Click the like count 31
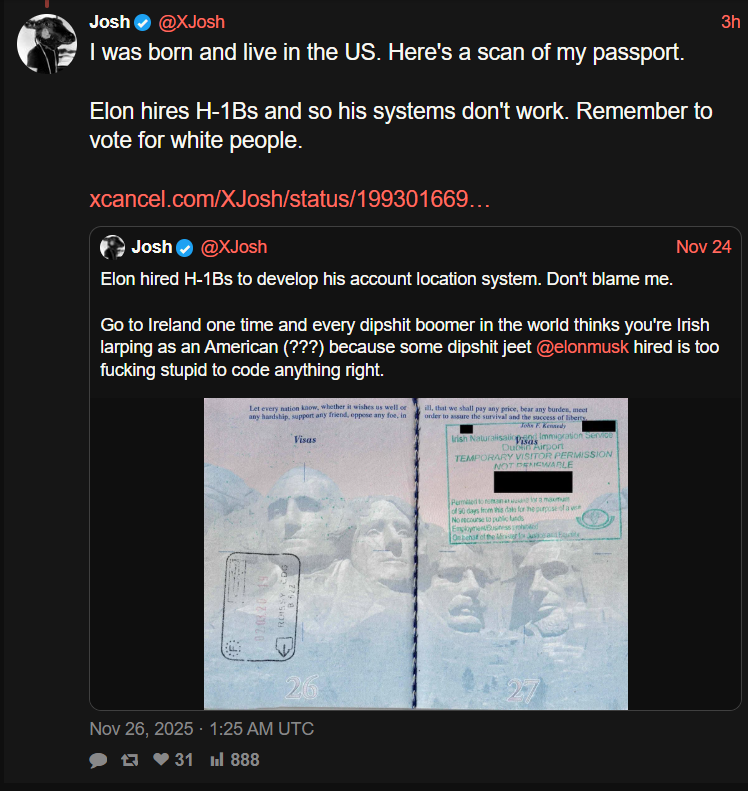The width and height of the screenshot is (748, 791). coord(184,760)
